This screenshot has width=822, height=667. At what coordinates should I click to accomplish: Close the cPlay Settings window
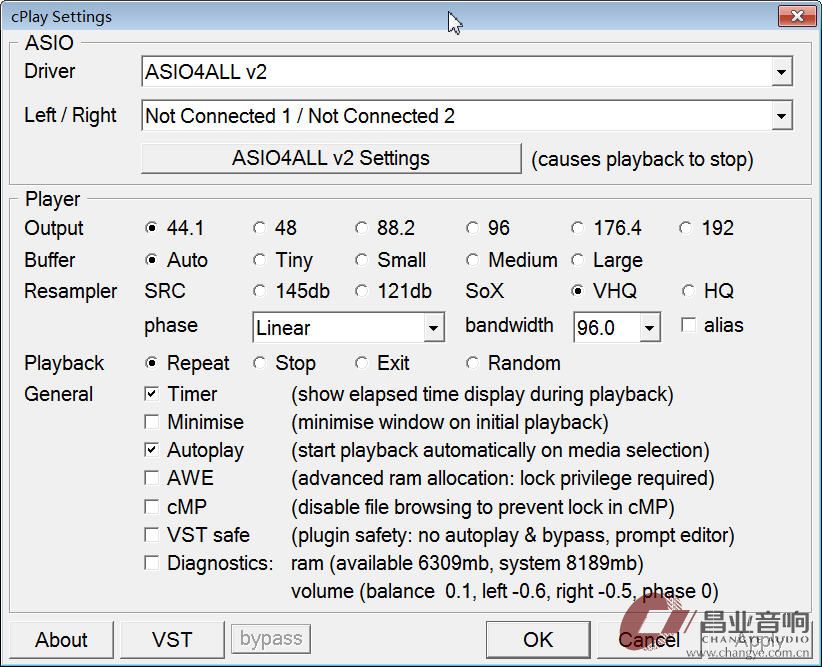797,16
